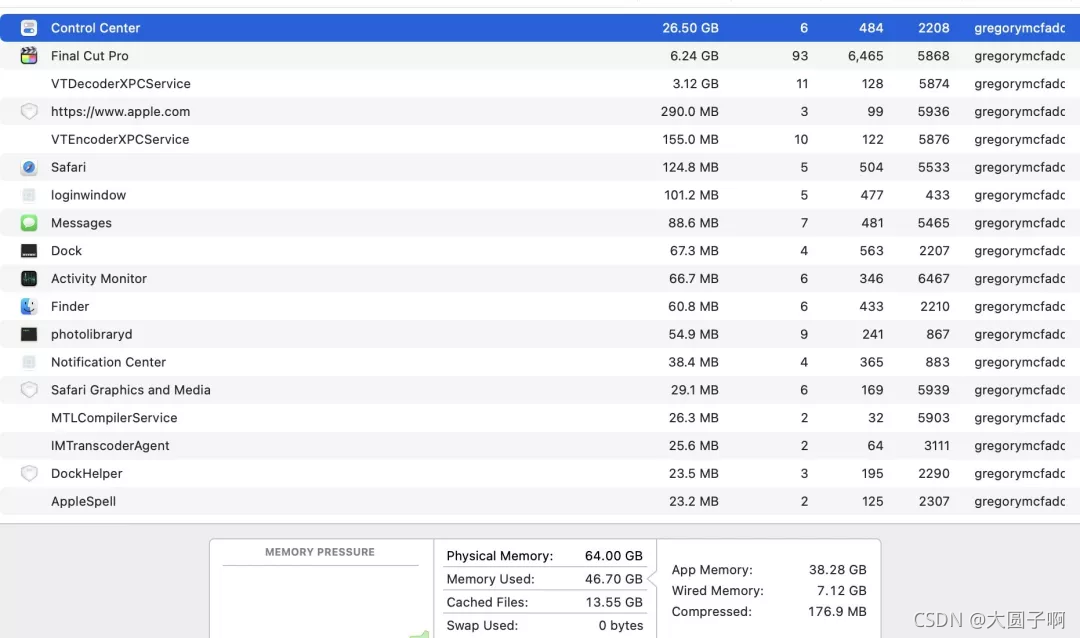1080x638 pixels.
Task: Click the Final Cut Pro clapperboard icon
Action: (x=29, y=56)
